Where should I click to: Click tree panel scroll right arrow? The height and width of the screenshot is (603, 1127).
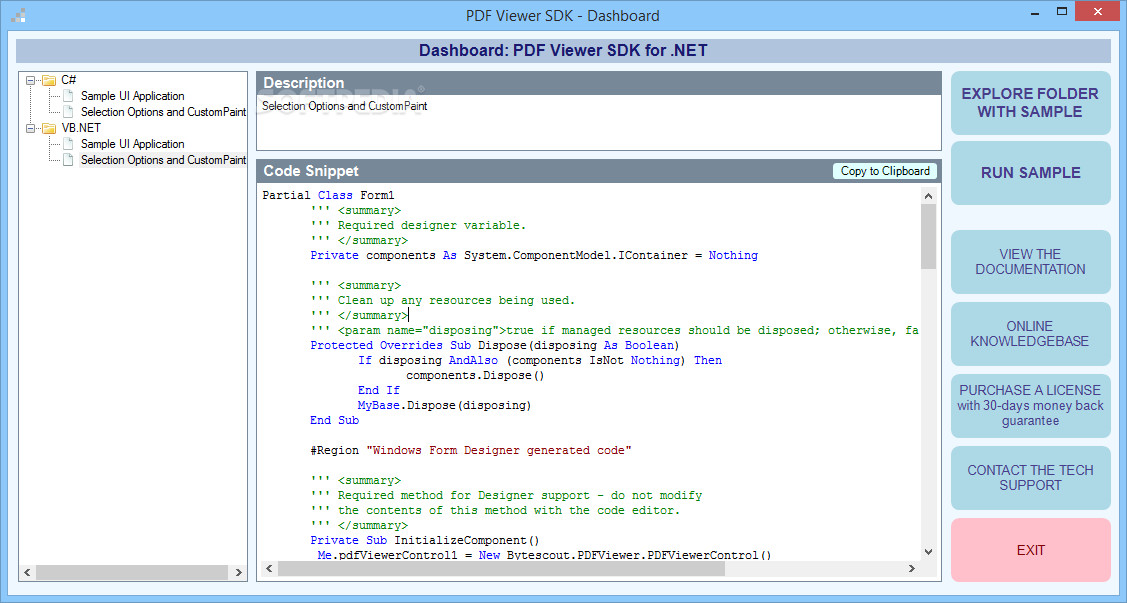click(239, 573)
